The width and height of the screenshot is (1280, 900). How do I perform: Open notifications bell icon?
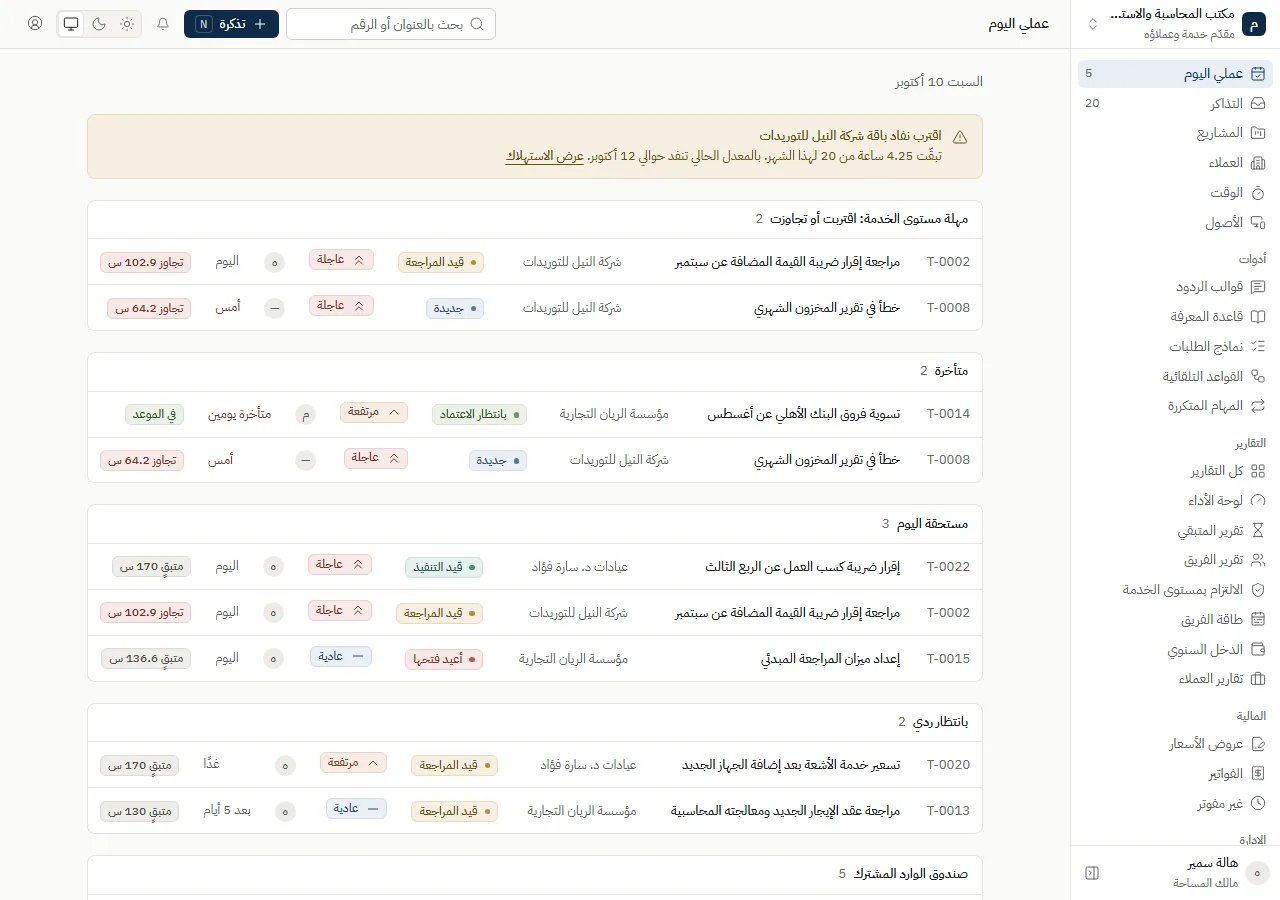click(x=163, y=24)
